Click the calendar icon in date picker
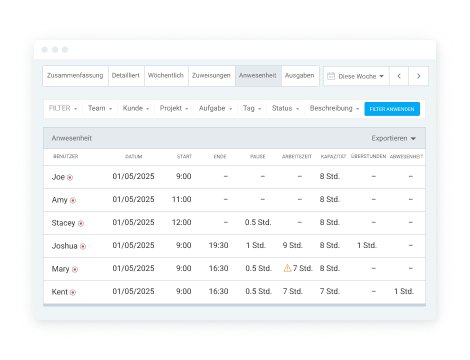 click(331, 76)
